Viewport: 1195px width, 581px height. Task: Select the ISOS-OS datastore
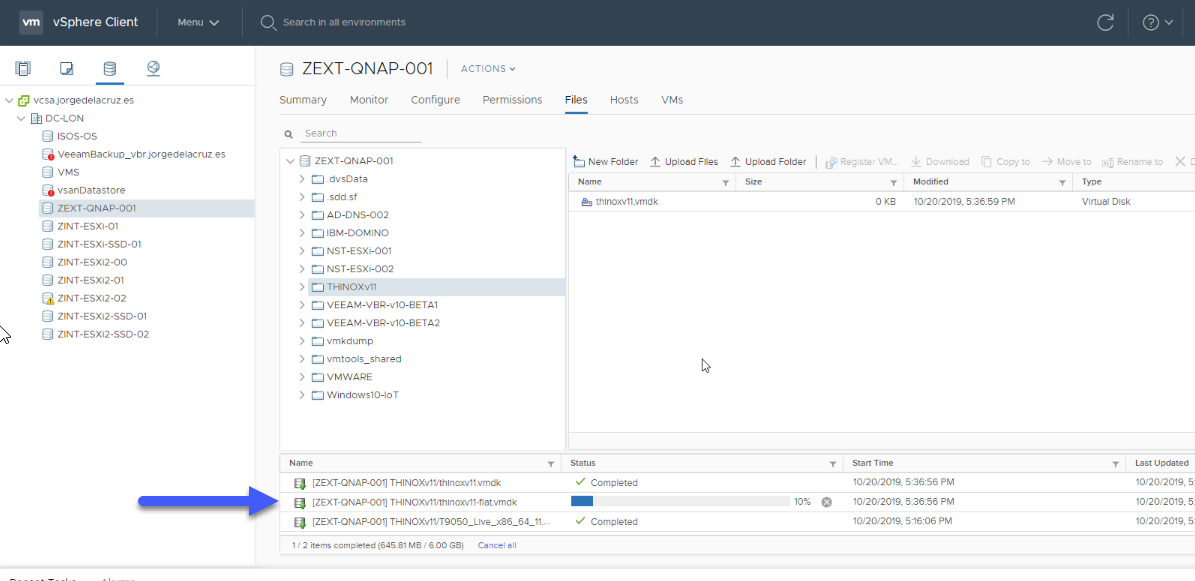click(77, 136)
